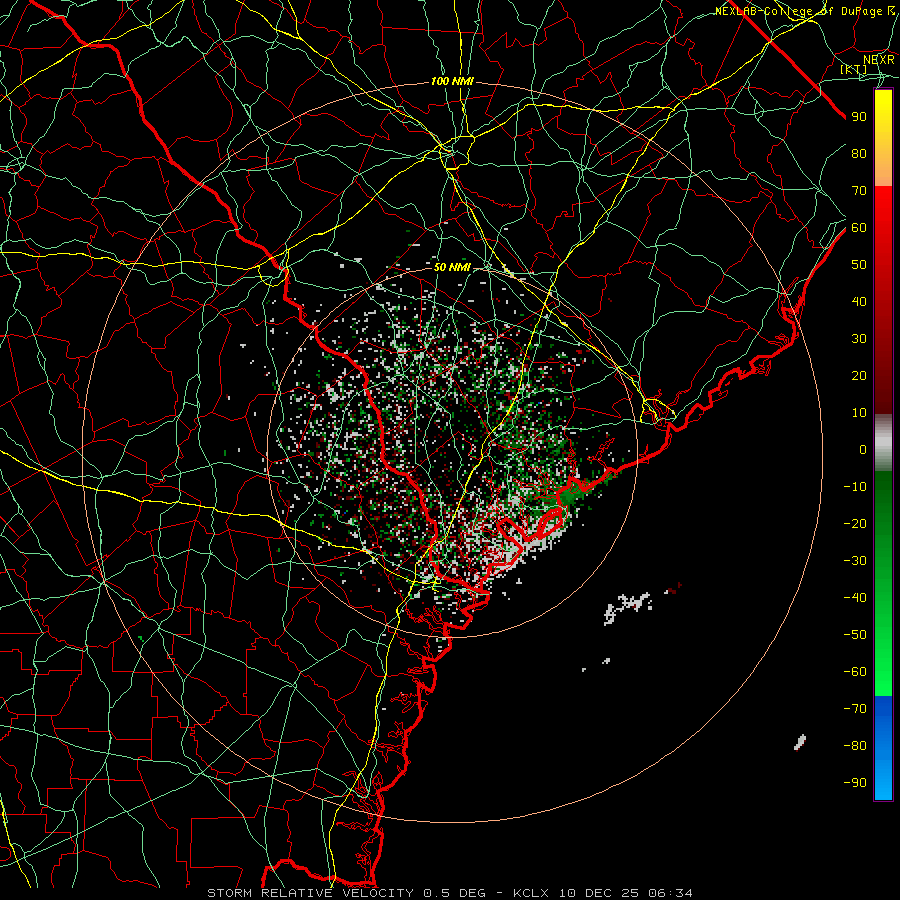Image resolution: width=900 pixels, height=900 pixels.
Task: Click the "STORM RELATIVE VELOCITY 0.5 DEG" caption
Action: pos(346,893)
